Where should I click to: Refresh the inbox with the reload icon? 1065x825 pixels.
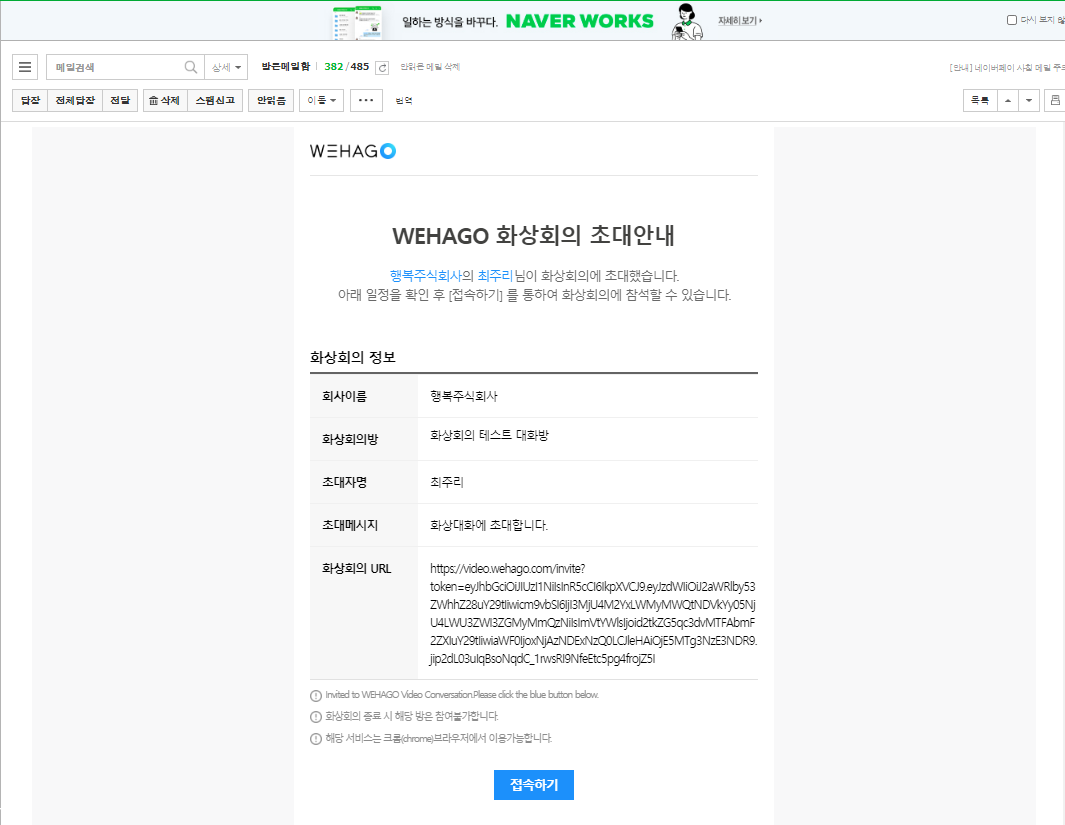click(x=382, y=67)
